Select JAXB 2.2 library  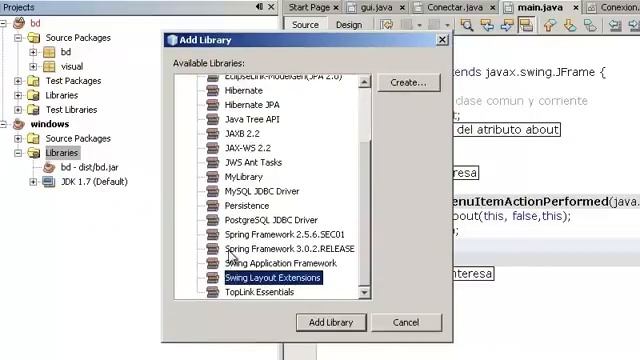242,133
